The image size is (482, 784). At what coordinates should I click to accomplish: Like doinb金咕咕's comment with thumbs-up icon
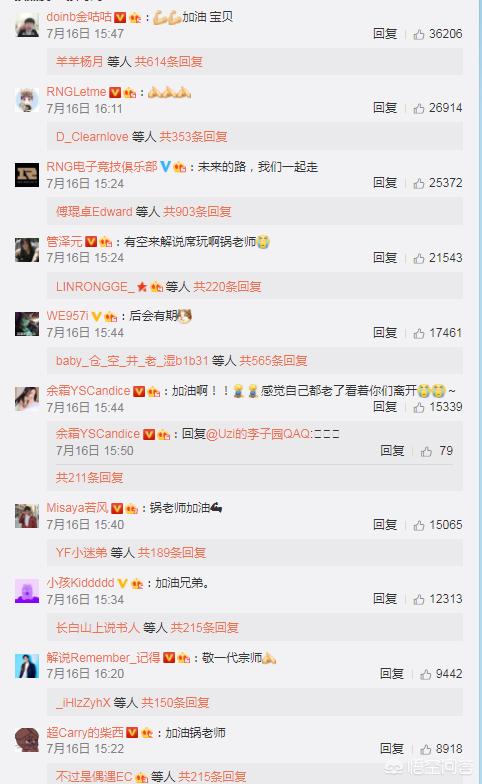[x=419, y=34]
